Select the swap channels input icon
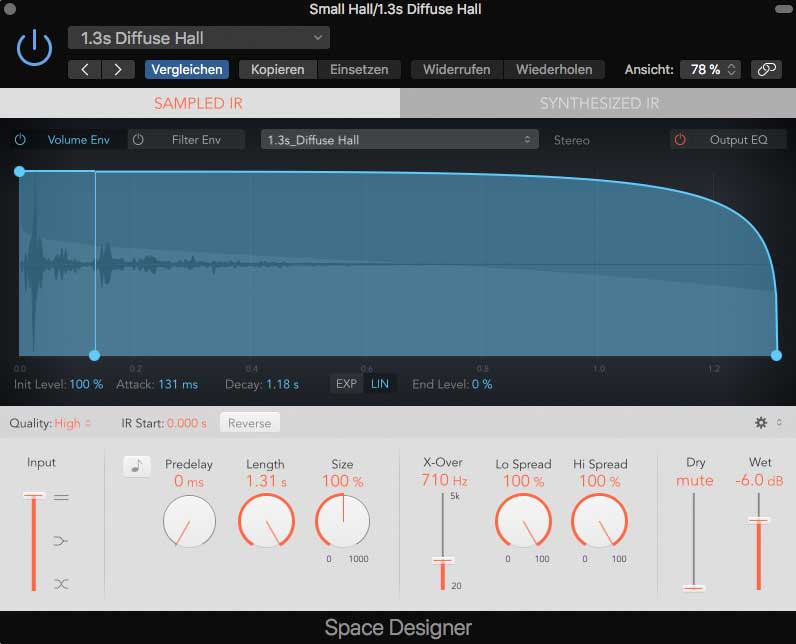The width and height of the screenshot is (796, 644). (61, 583)
